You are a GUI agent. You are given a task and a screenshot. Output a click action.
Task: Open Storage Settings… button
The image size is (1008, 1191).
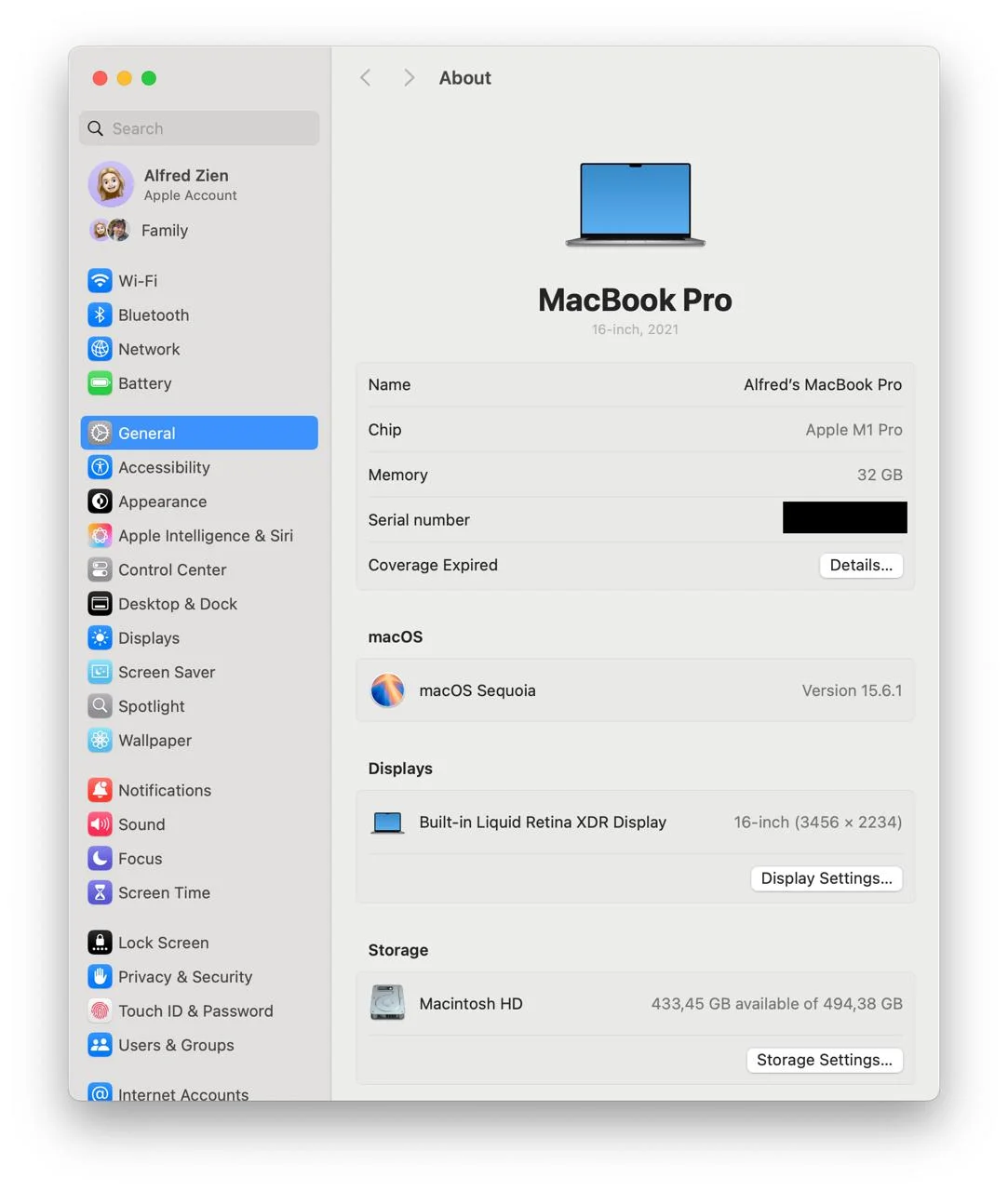click(825, 1060)
